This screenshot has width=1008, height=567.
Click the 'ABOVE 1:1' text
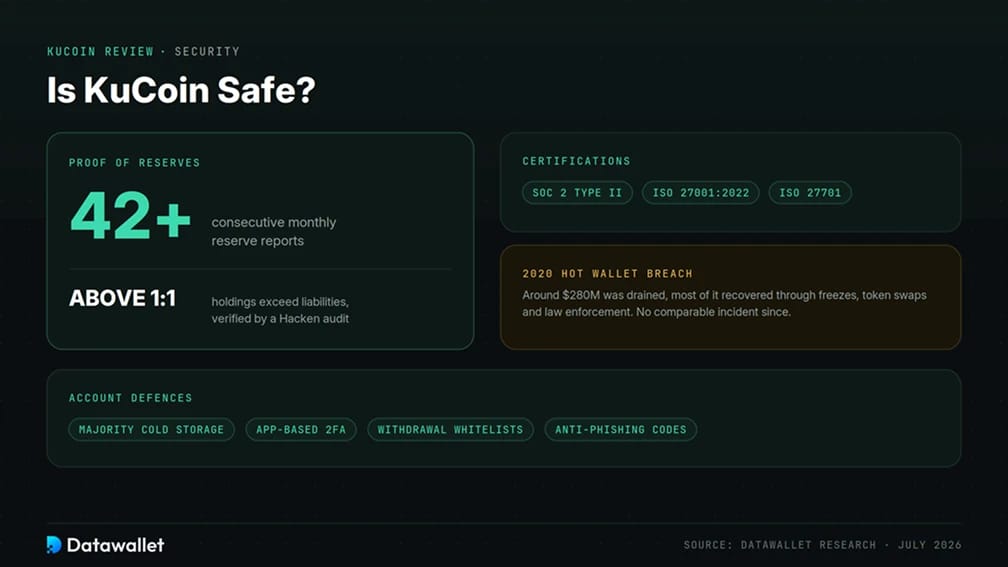pyautogui.click(x=122, y=298)
